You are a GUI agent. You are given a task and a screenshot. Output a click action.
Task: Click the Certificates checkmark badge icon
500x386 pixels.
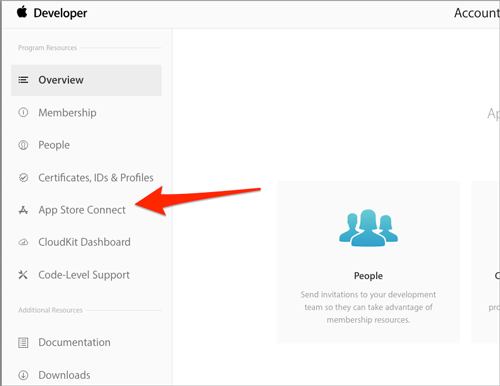pyautogui.click(x=23, y=177)
